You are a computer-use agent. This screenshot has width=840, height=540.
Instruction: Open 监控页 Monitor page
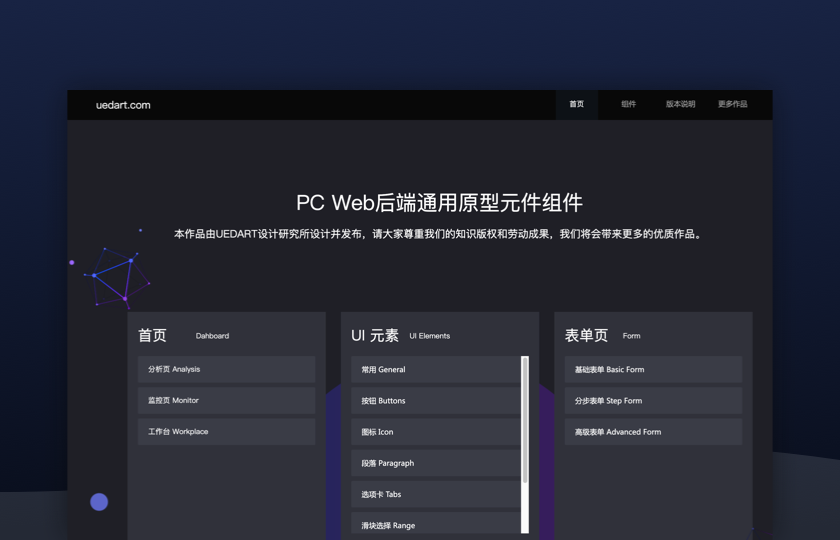[226, 400]
